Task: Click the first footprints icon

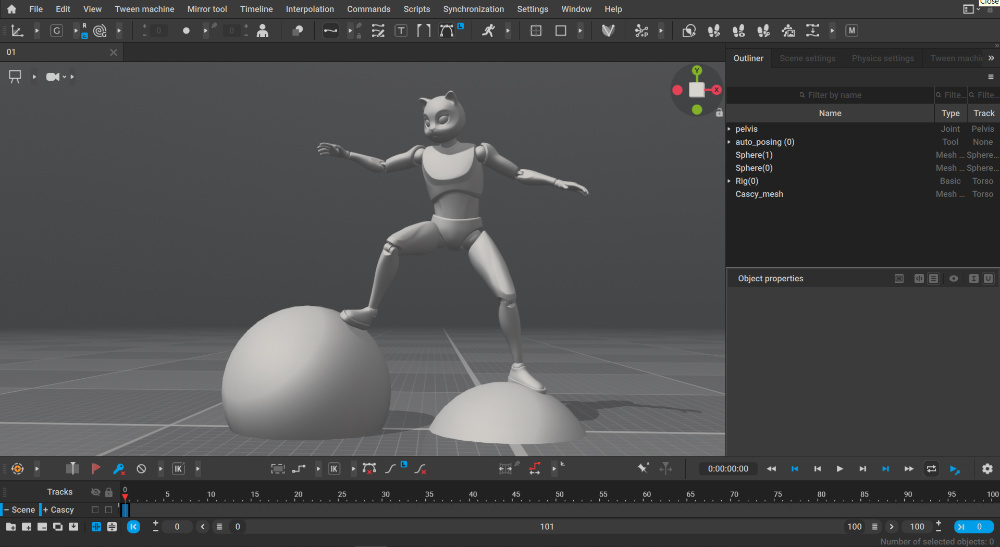Action: [x=714, y=31]
